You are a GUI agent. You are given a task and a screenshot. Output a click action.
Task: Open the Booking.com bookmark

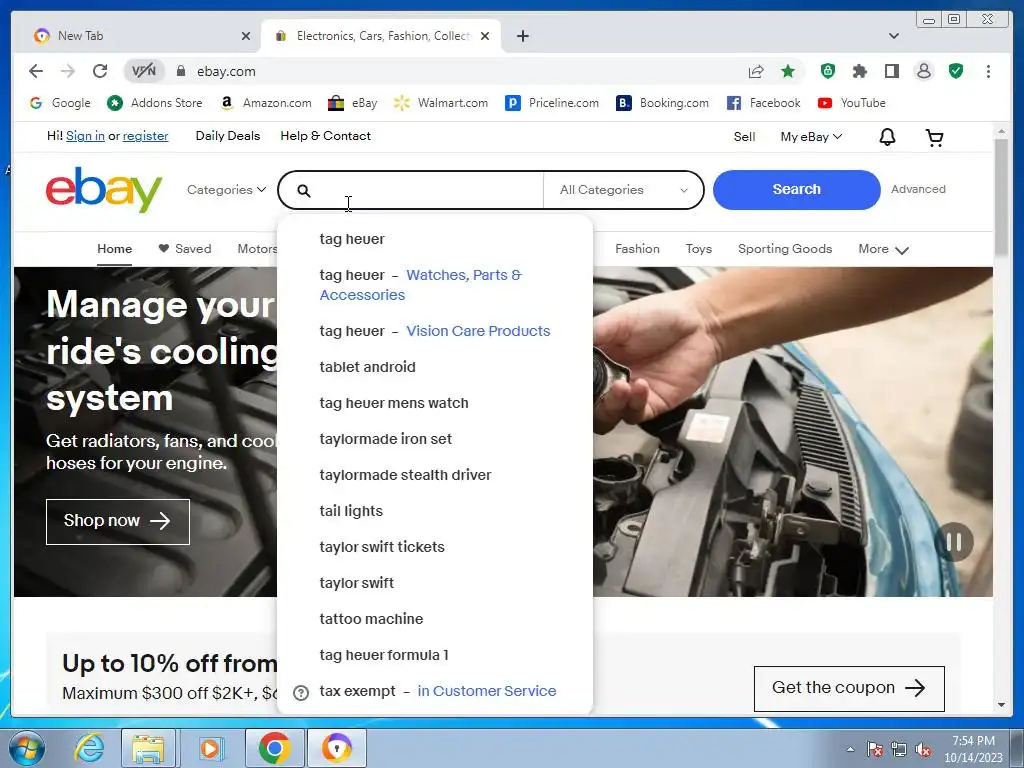(x=662, y=103)
